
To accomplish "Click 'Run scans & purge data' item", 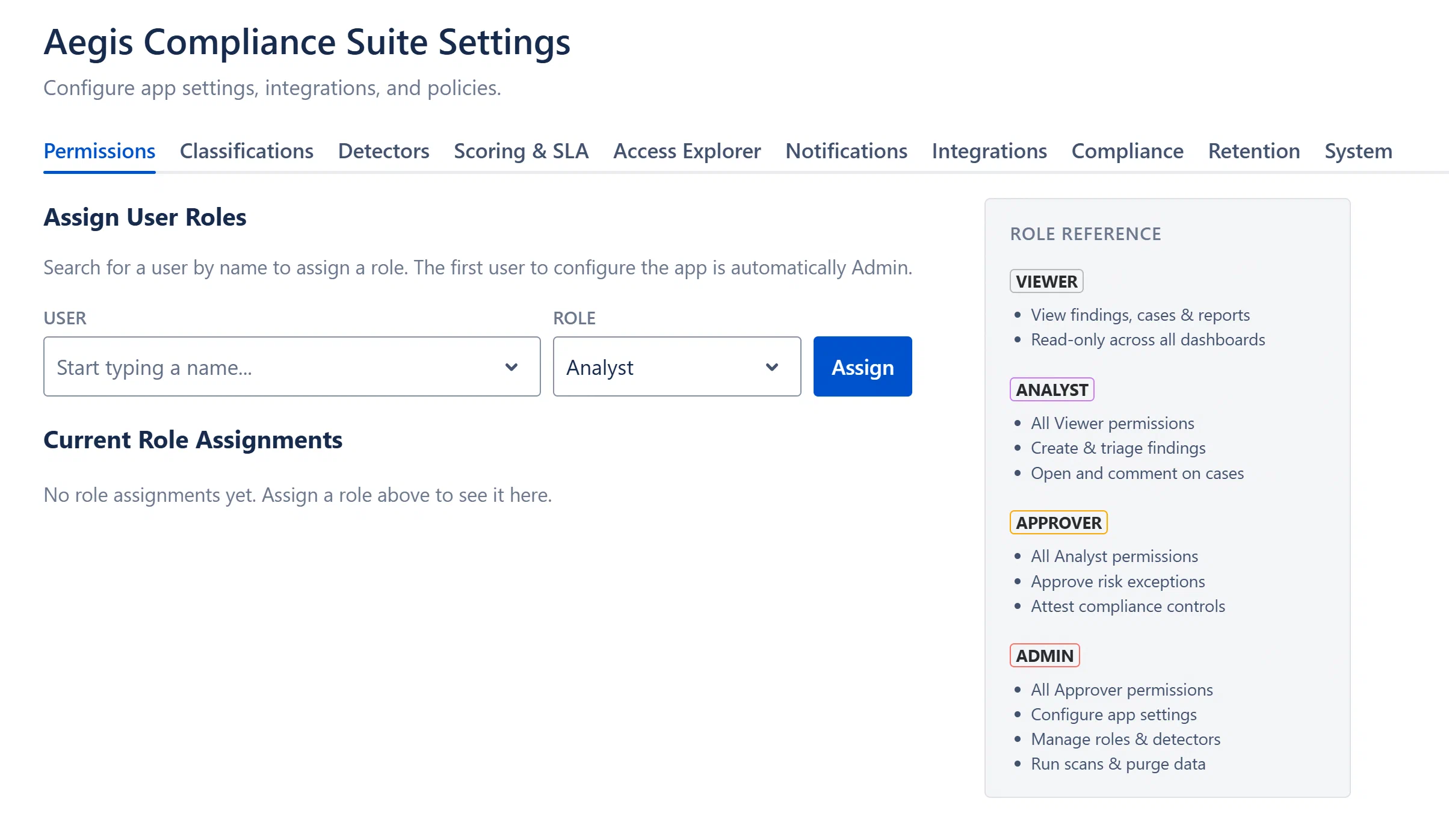I will (x=1118, y=764).
